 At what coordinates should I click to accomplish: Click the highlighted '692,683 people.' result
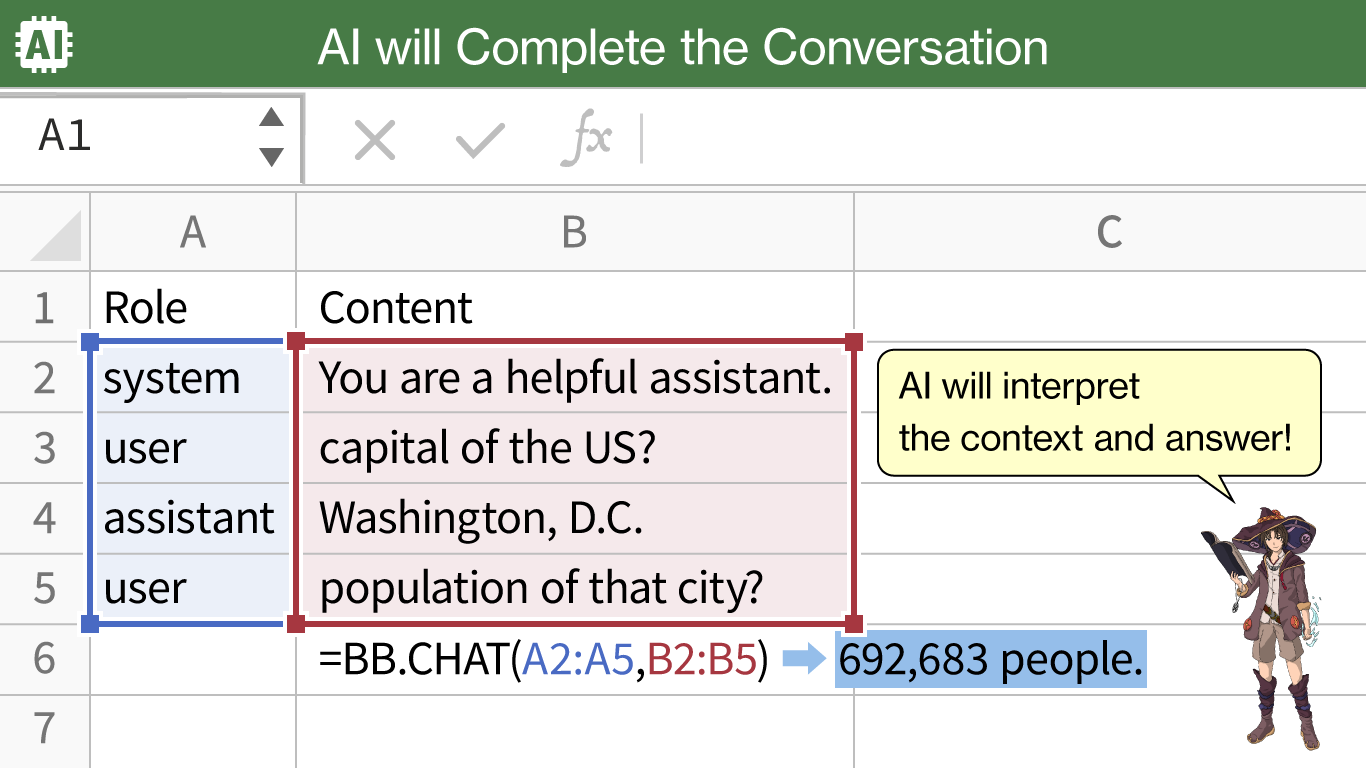(x=990, y=659)
